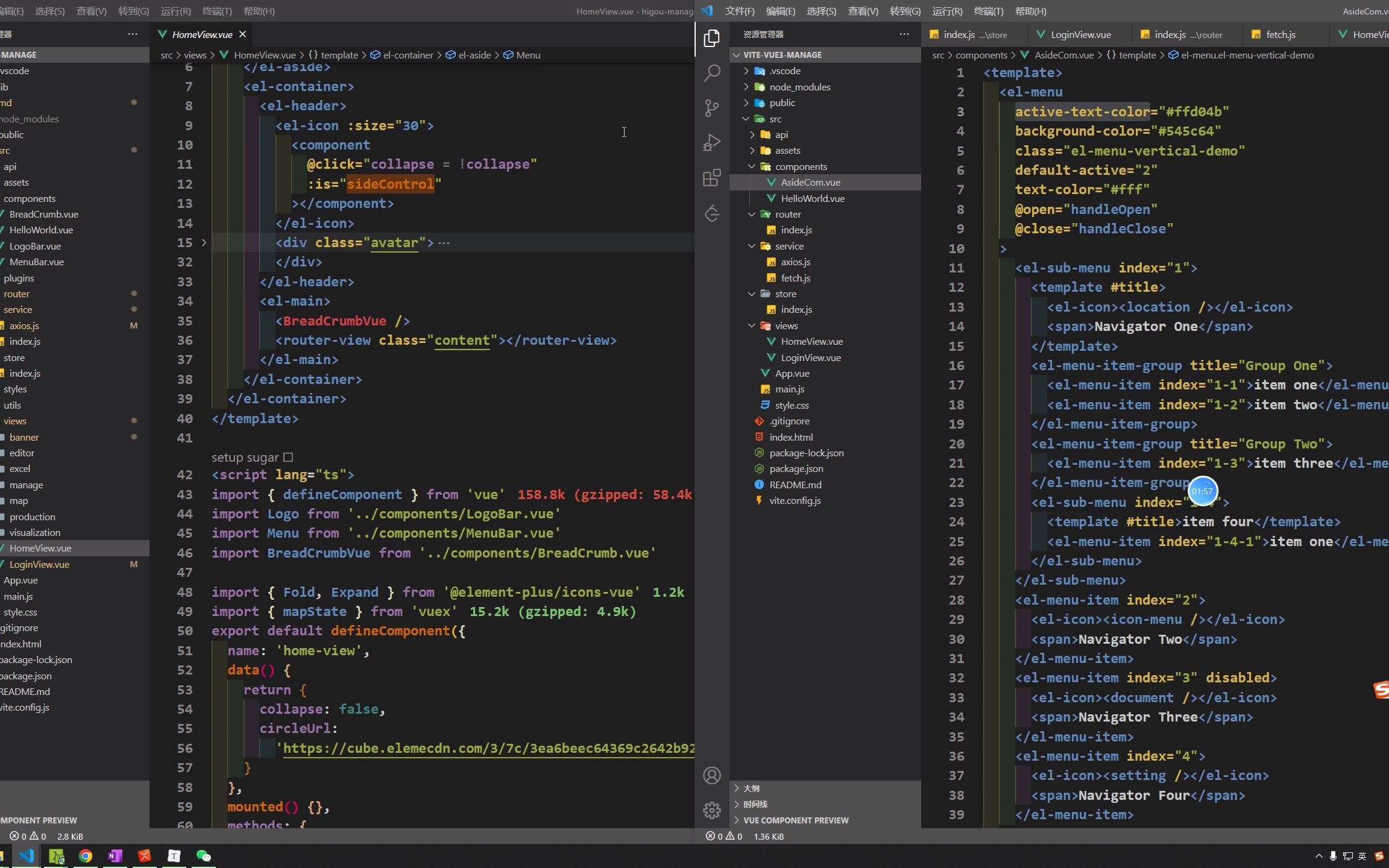Open Source Control view in activity bar

coord(712,108)
